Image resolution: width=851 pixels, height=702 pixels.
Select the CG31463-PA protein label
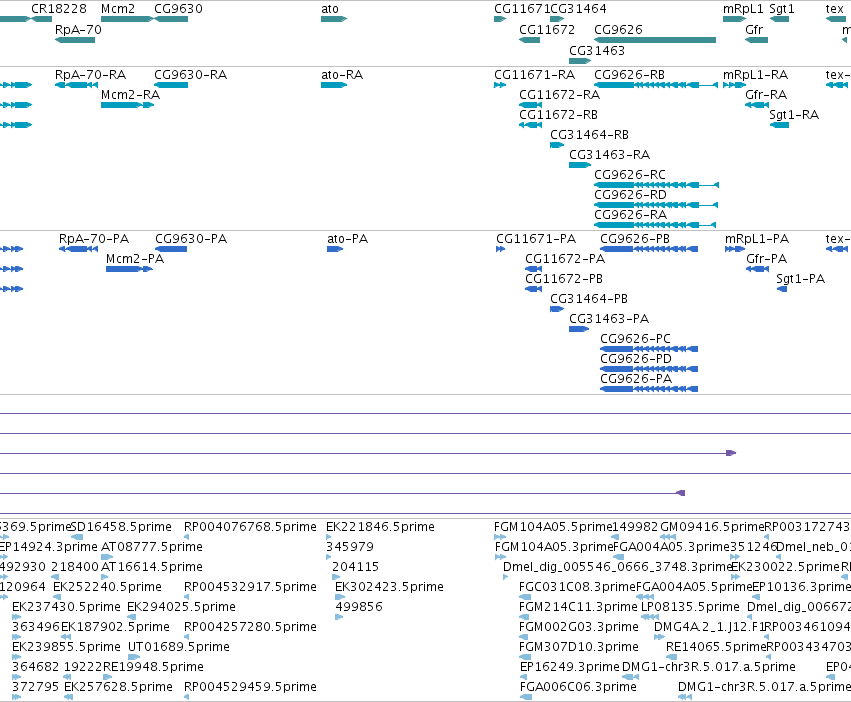(609, 319)
